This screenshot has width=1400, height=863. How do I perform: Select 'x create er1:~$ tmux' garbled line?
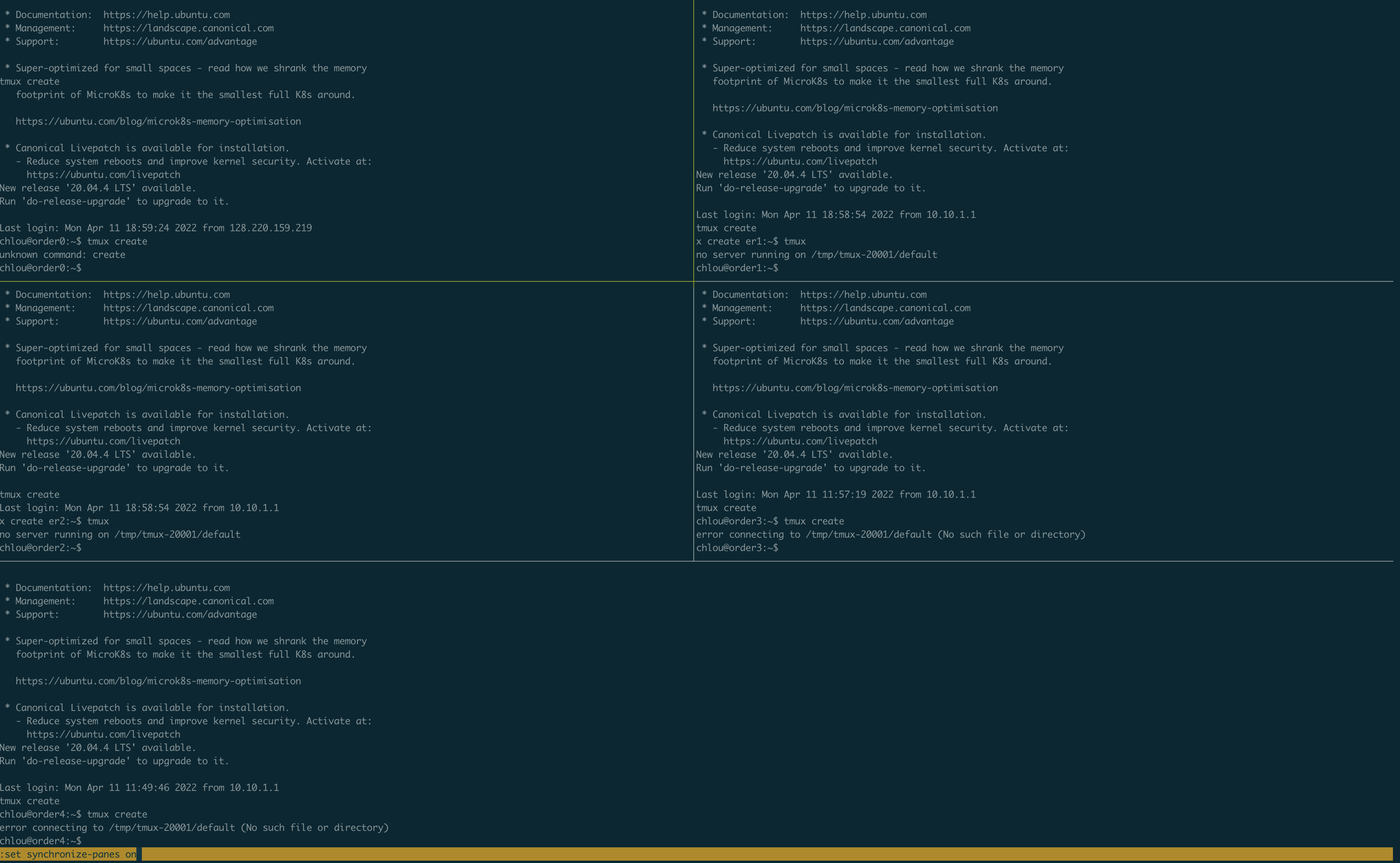[751, 241]
